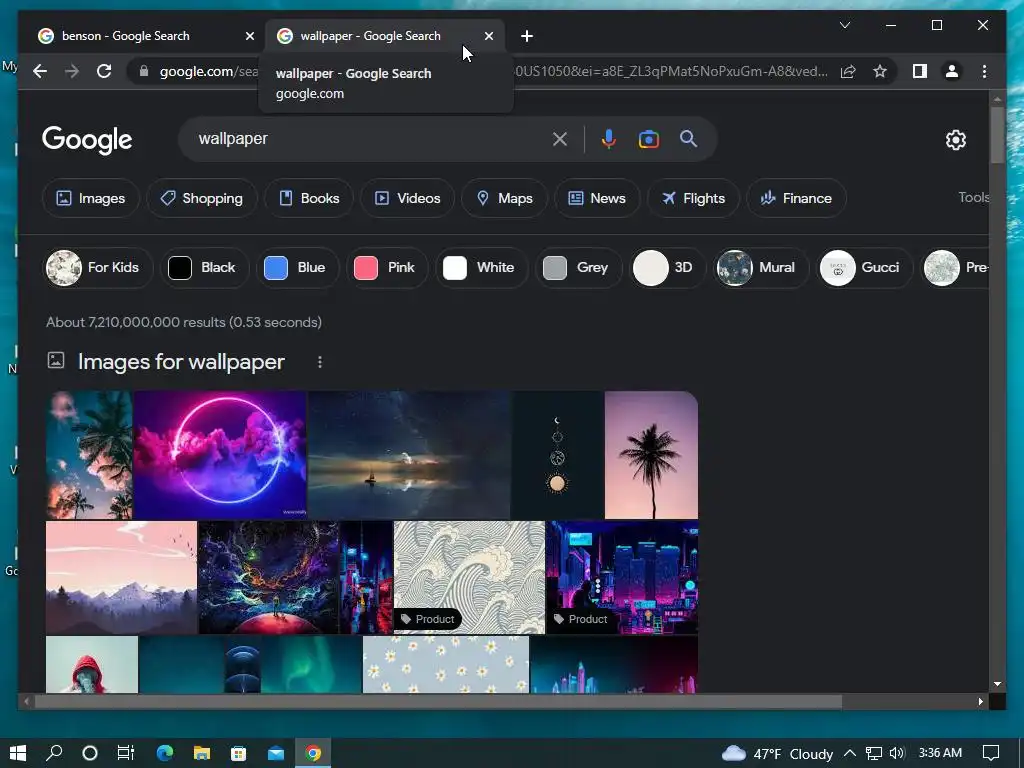The image size is (1024, 768).
Task: Open File Explorer from taskbar
Action: (202, 753)
